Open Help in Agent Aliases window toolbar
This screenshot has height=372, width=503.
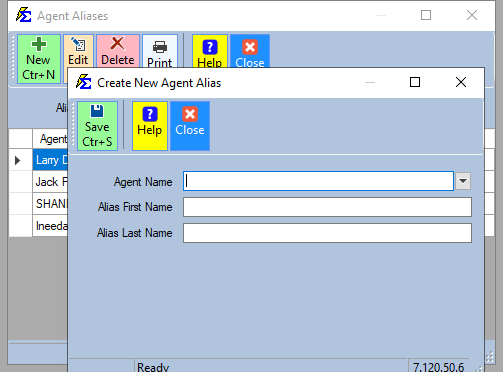(x=210, y=51)
